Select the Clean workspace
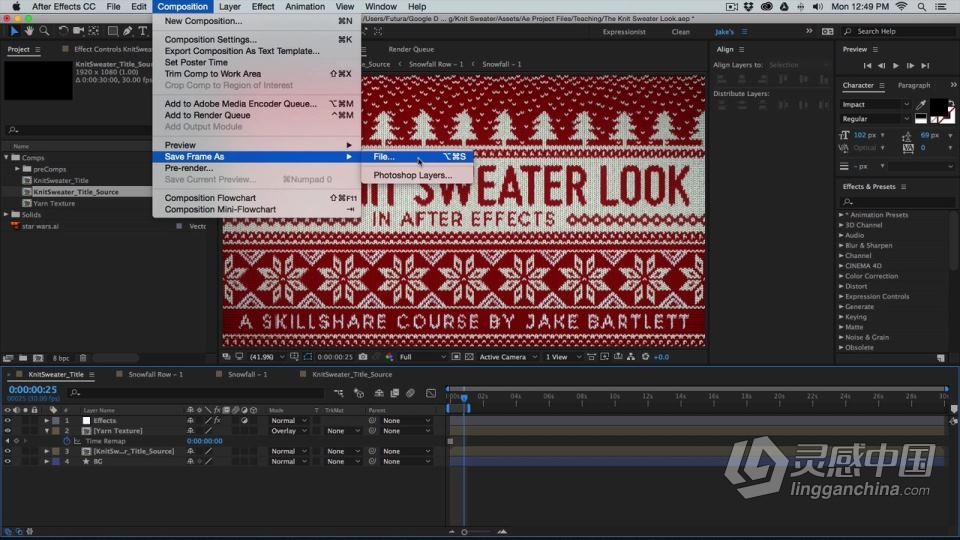Image resolution: width=960 pixels, height=540 pixels. point(680,32)
